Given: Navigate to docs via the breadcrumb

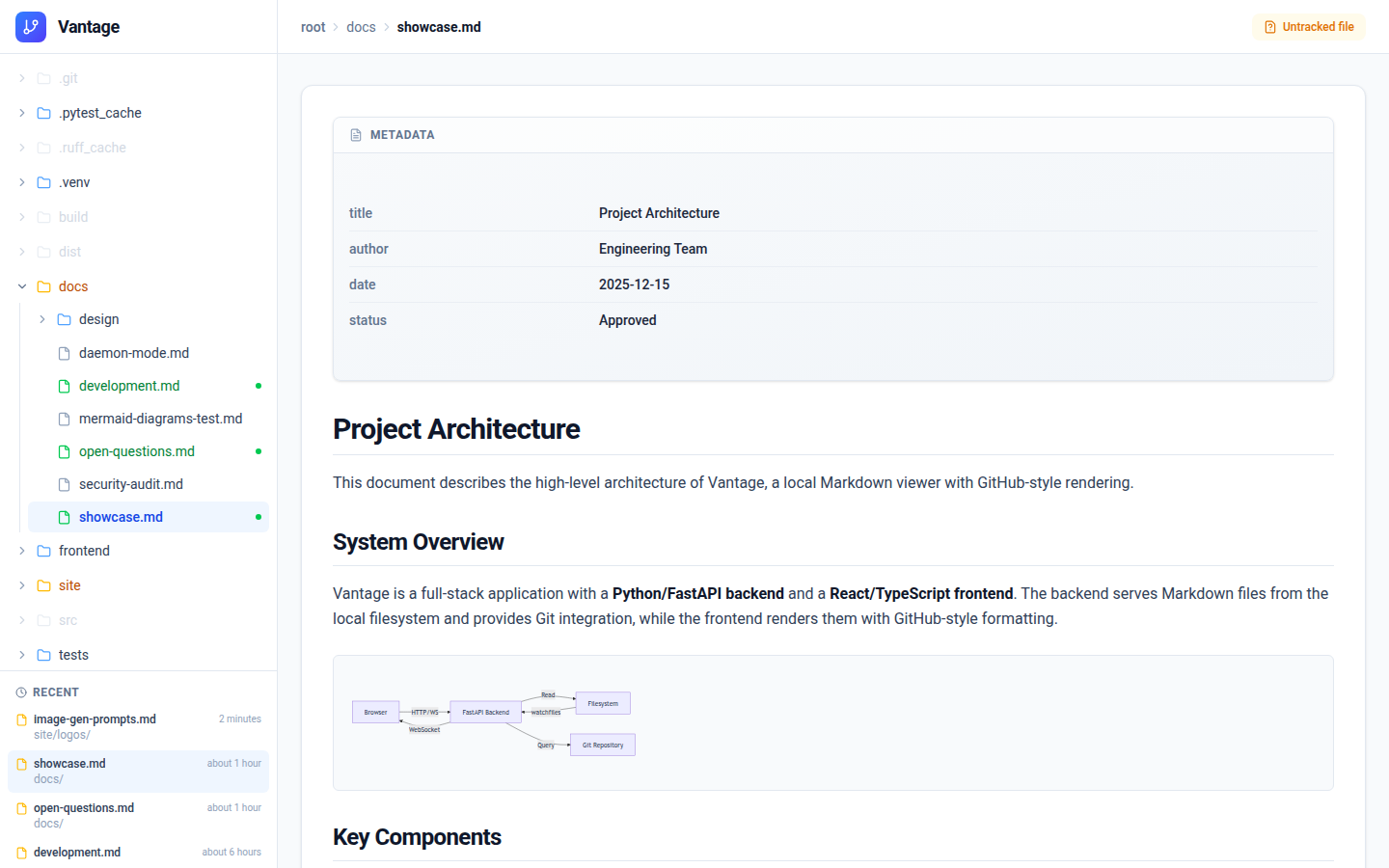Looking at the screenshot, I should pos(361,27).
